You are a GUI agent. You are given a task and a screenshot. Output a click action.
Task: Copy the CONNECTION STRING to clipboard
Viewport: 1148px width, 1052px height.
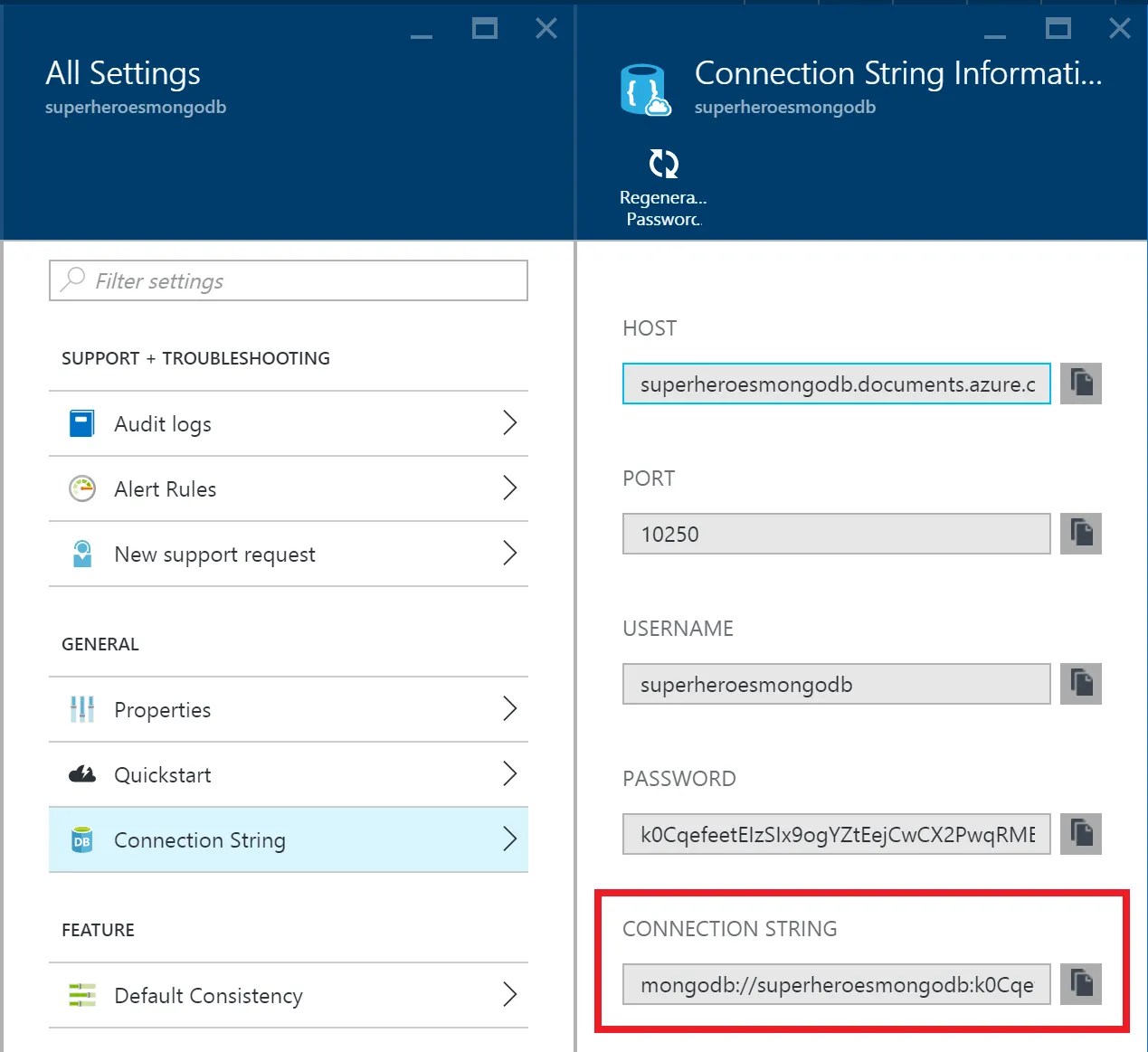click(1081, 984)
